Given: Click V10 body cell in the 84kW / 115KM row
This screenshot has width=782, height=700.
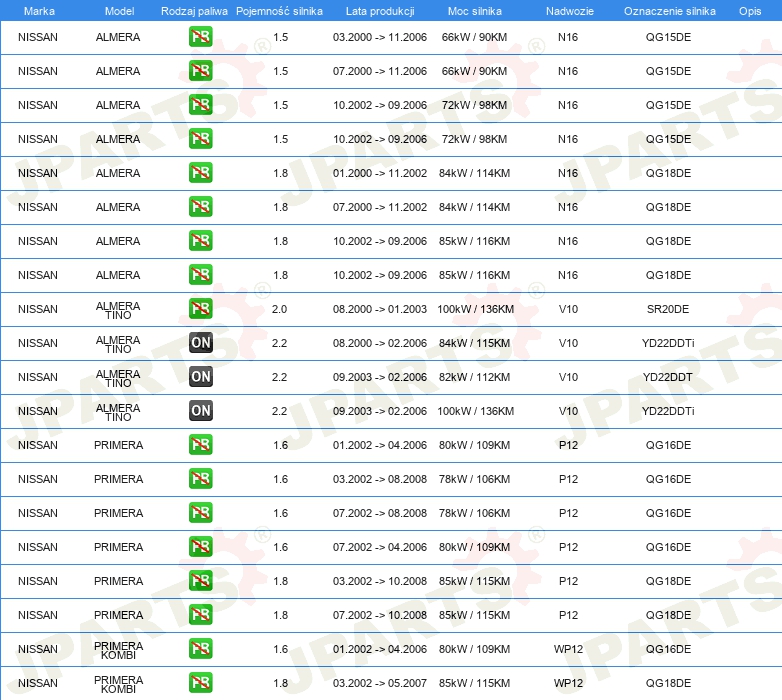Looking at the screenshot, I should click(568, 343).
